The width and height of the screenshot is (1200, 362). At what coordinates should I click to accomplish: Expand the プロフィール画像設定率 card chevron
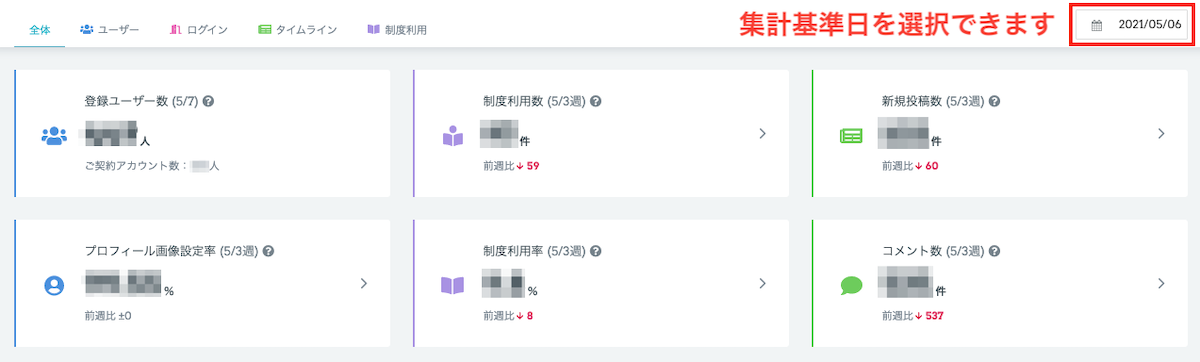(x=364, y=283)
